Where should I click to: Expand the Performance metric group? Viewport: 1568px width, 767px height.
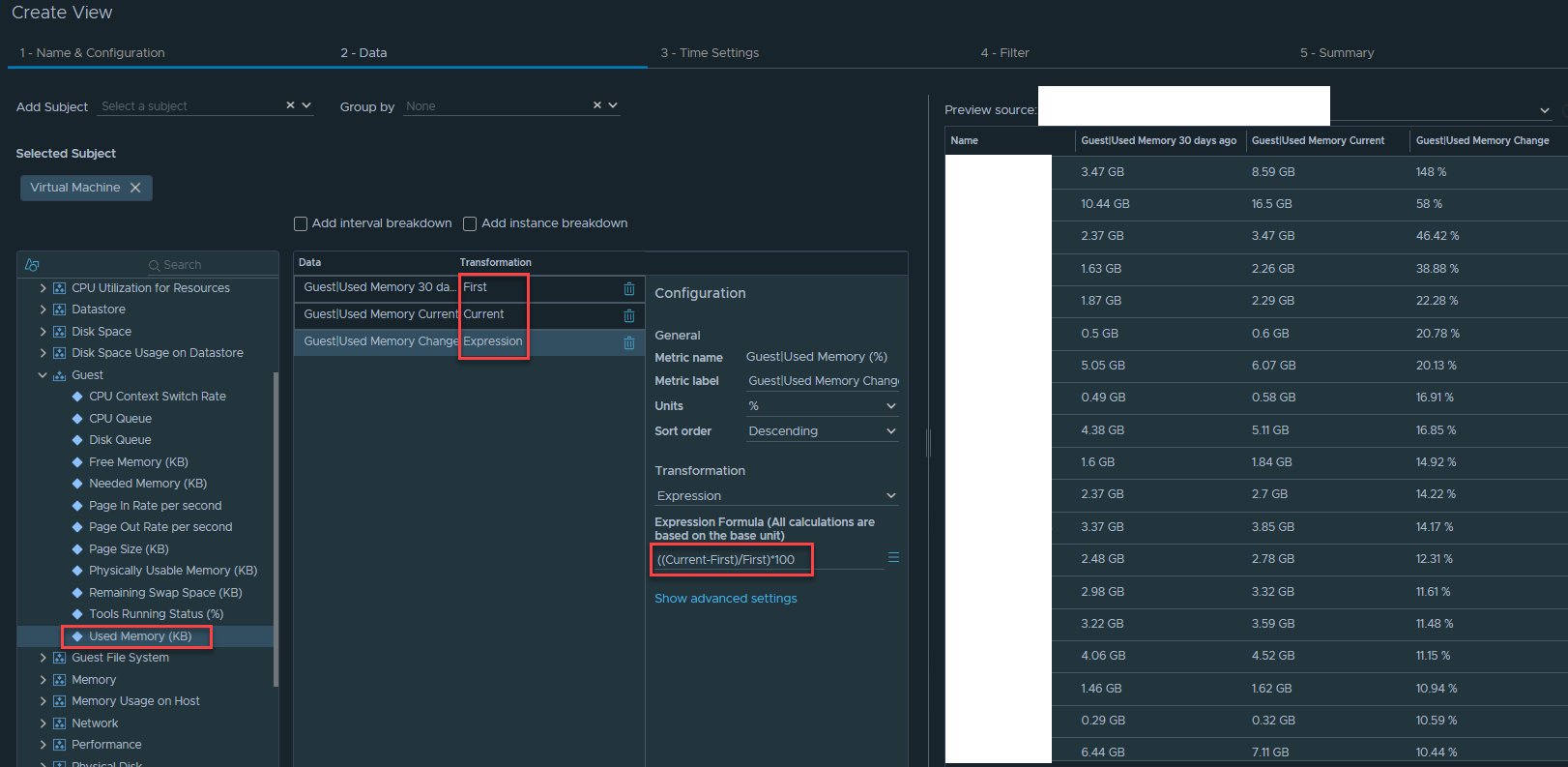tap(43, 745)
